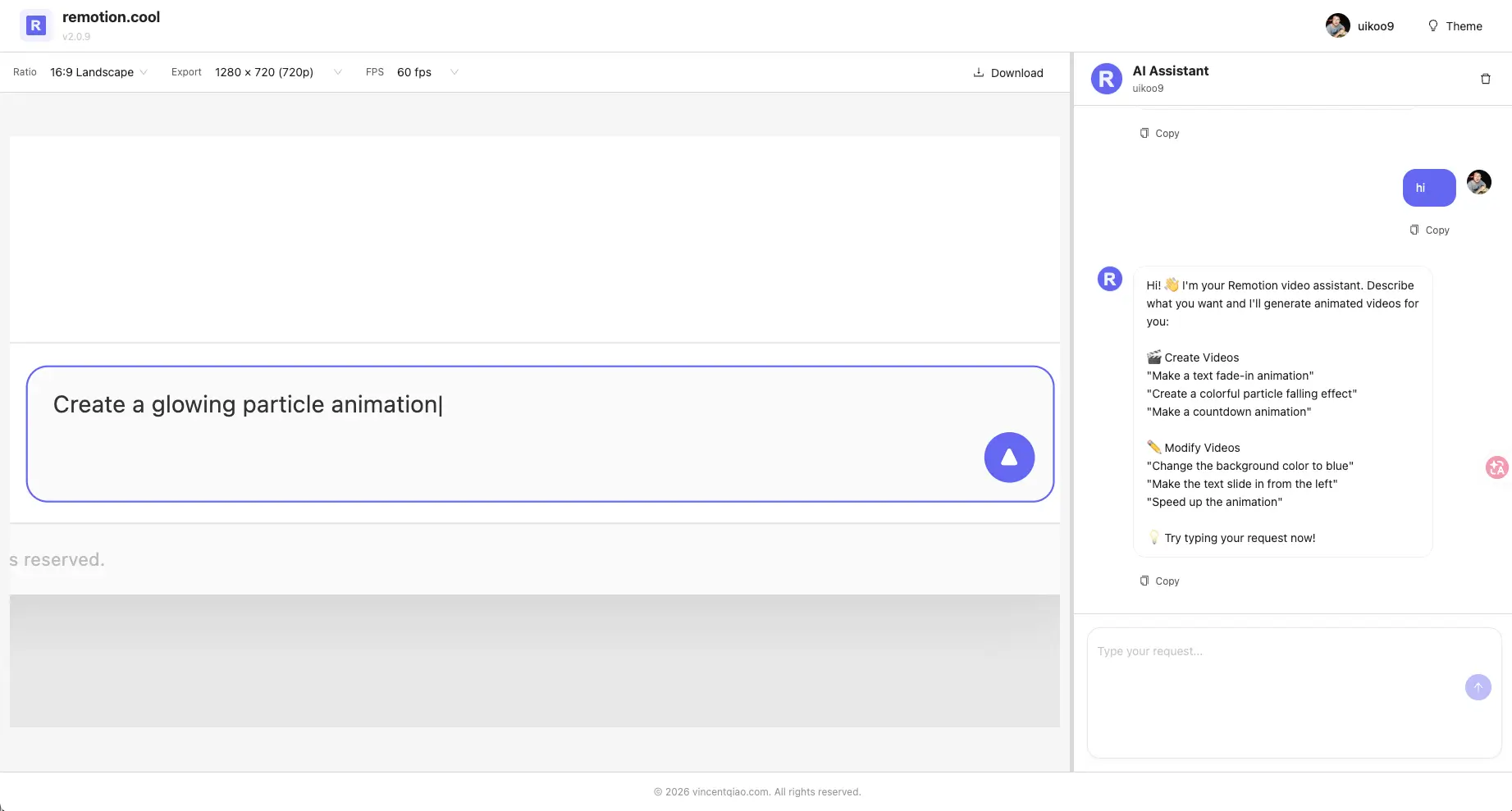Click the remotion.cool R logo icon
Image resolution: width=1512 pixels, height=811 pixels.
tap(35, 25)
